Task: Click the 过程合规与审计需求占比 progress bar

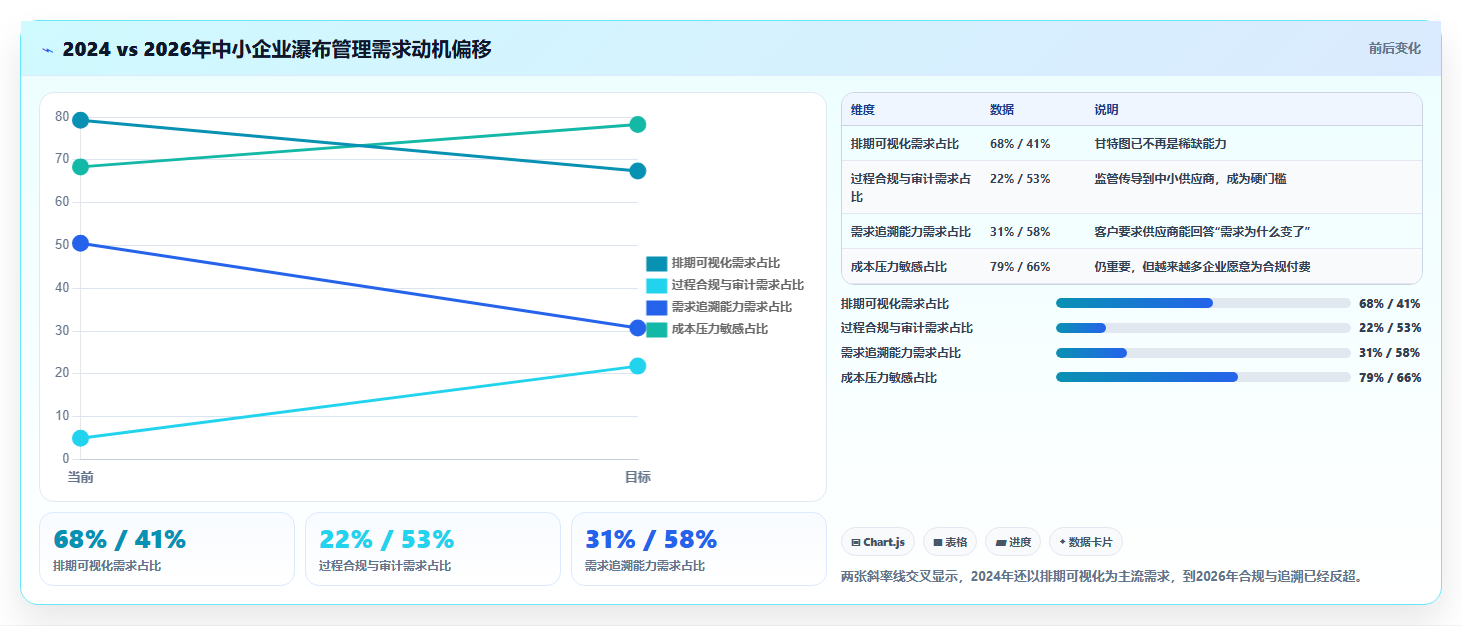Action: [1203, 328]
